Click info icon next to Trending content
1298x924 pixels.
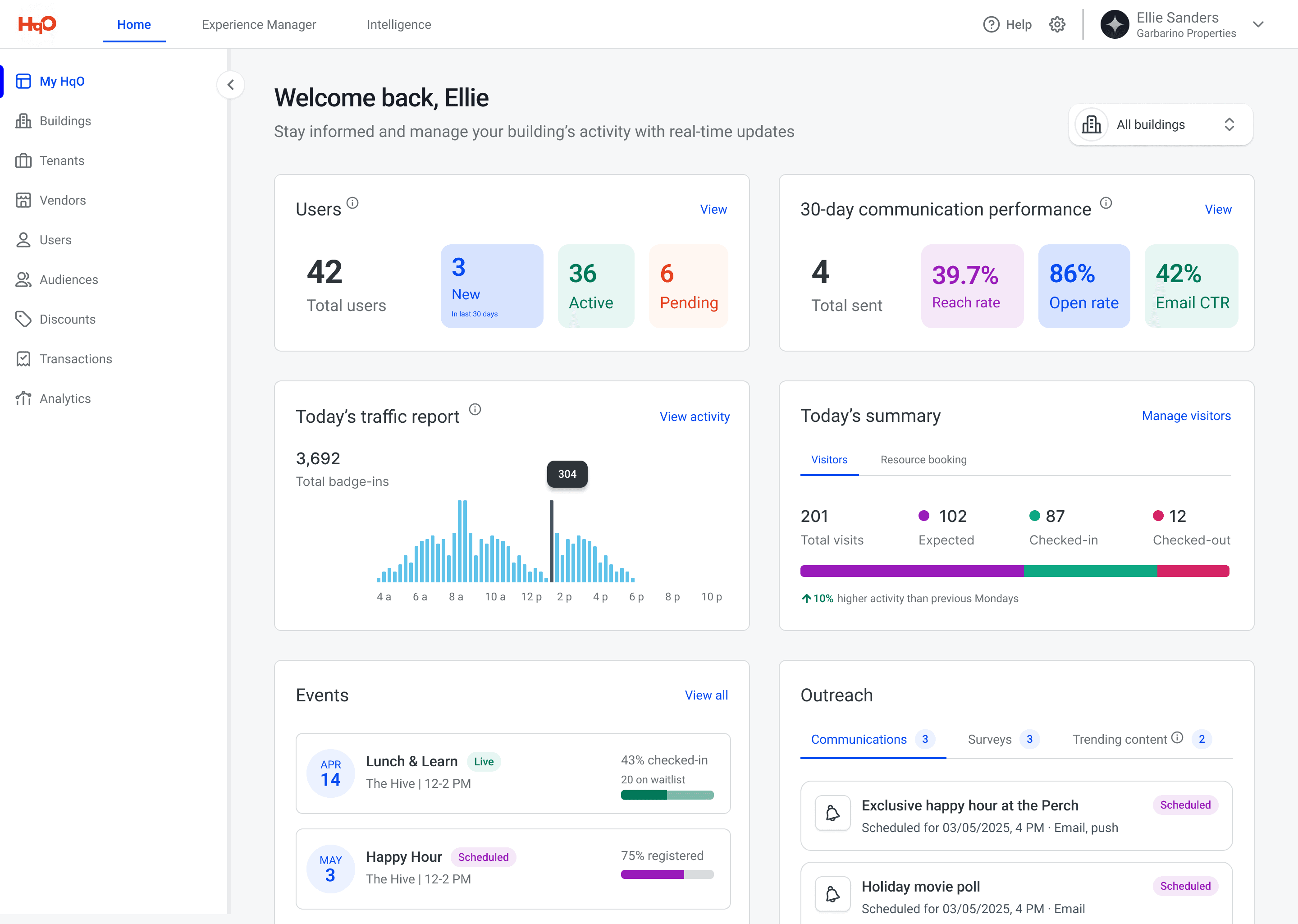pos(1177,738)
